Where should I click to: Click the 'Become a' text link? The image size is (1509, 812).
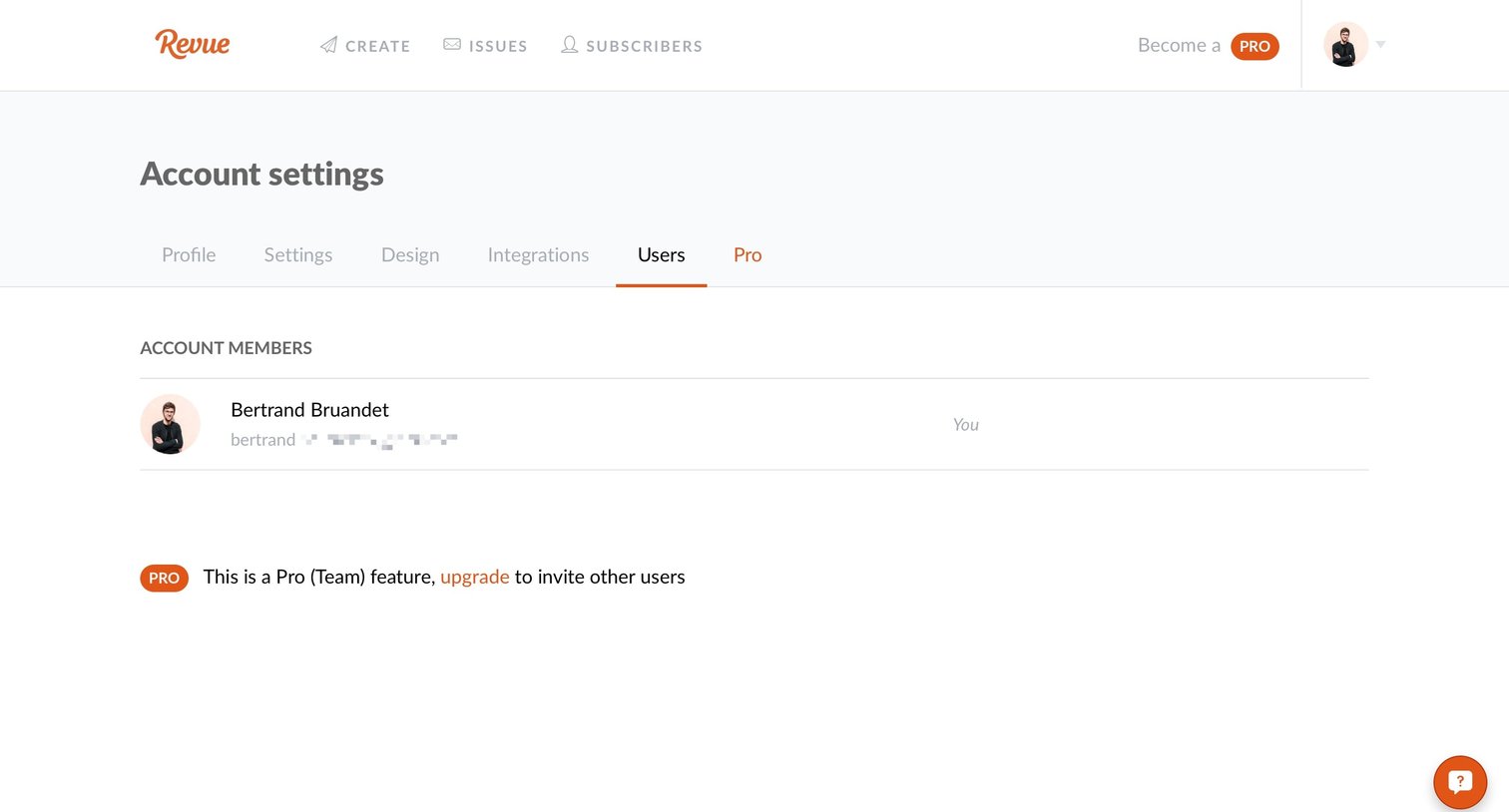(1179, 45)
